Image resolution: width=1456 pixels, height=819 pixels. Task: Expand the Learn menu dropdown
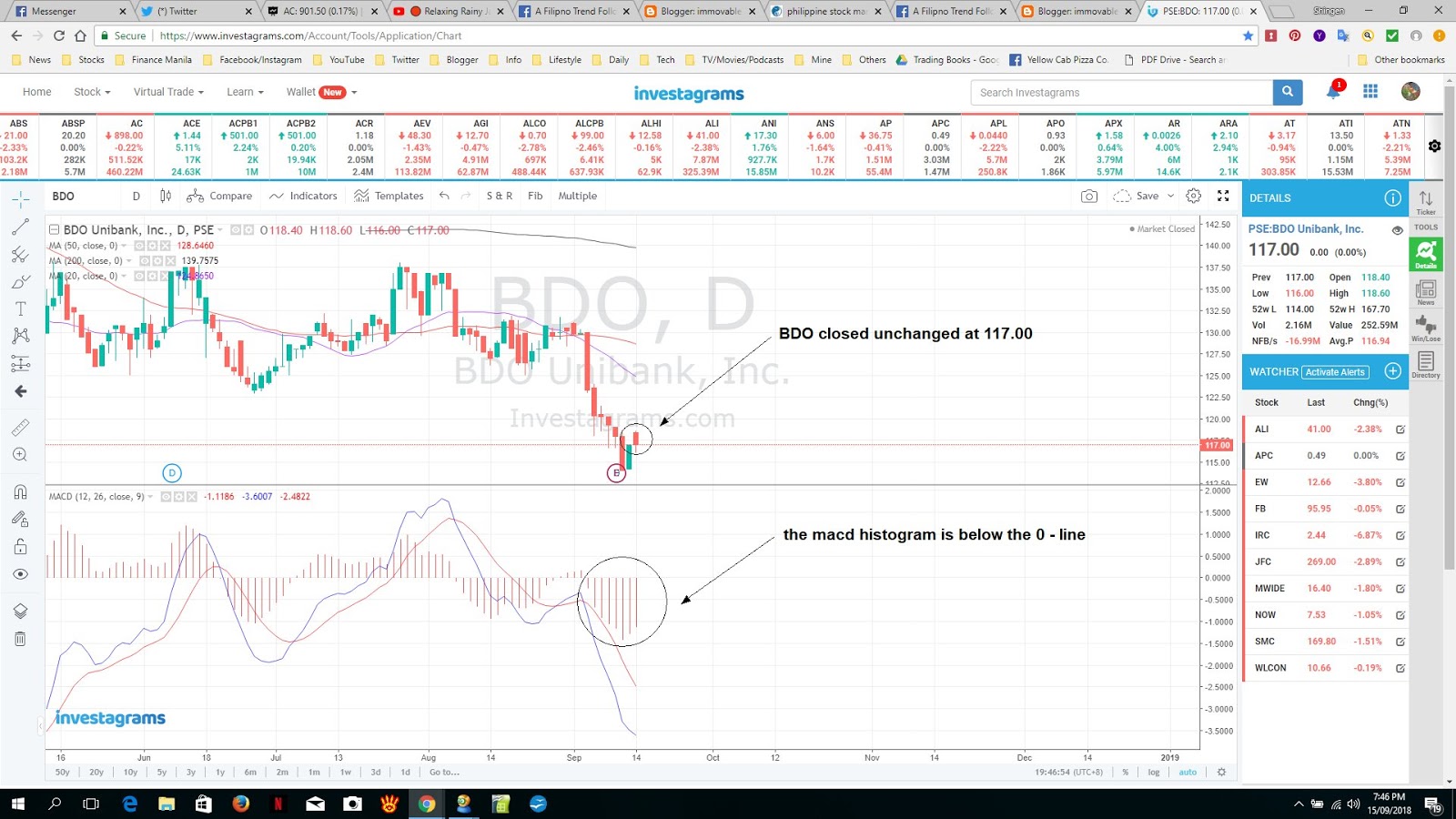[245, 92]
